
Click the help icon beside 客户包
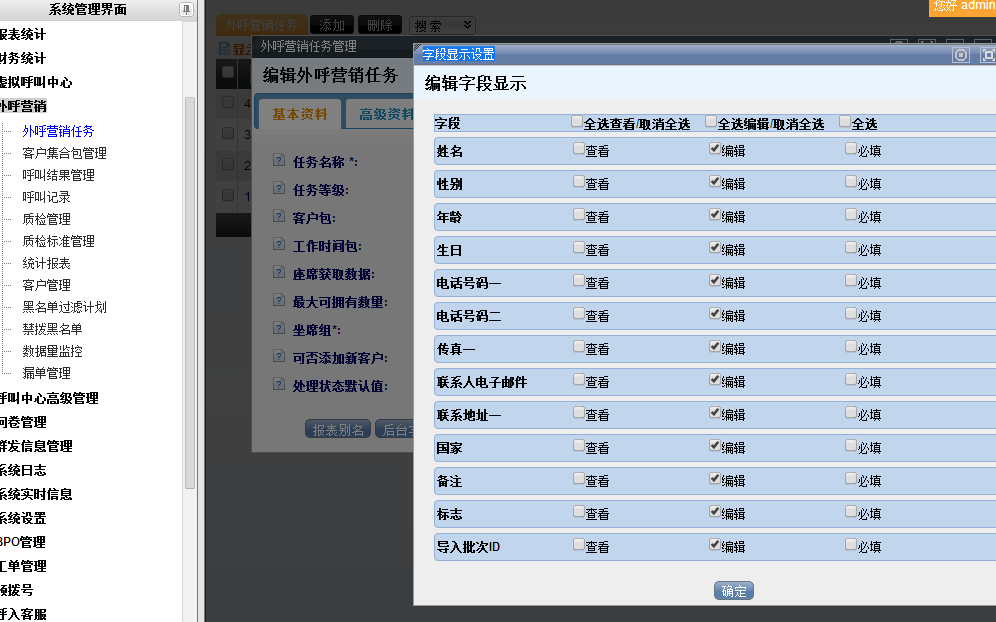279,217
